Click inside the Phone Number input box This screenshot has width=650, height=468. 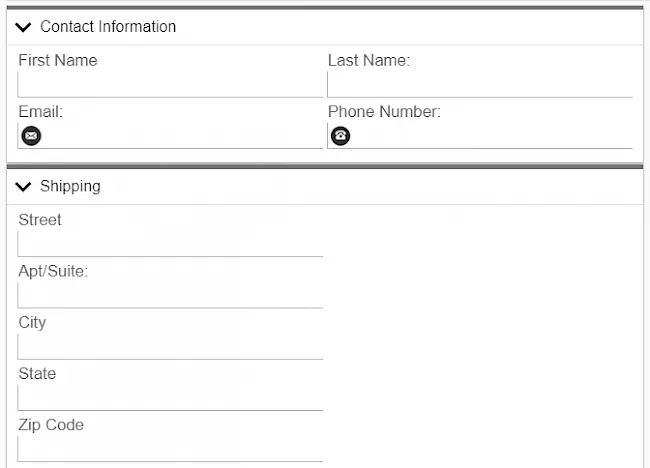(x=492, y=136)
